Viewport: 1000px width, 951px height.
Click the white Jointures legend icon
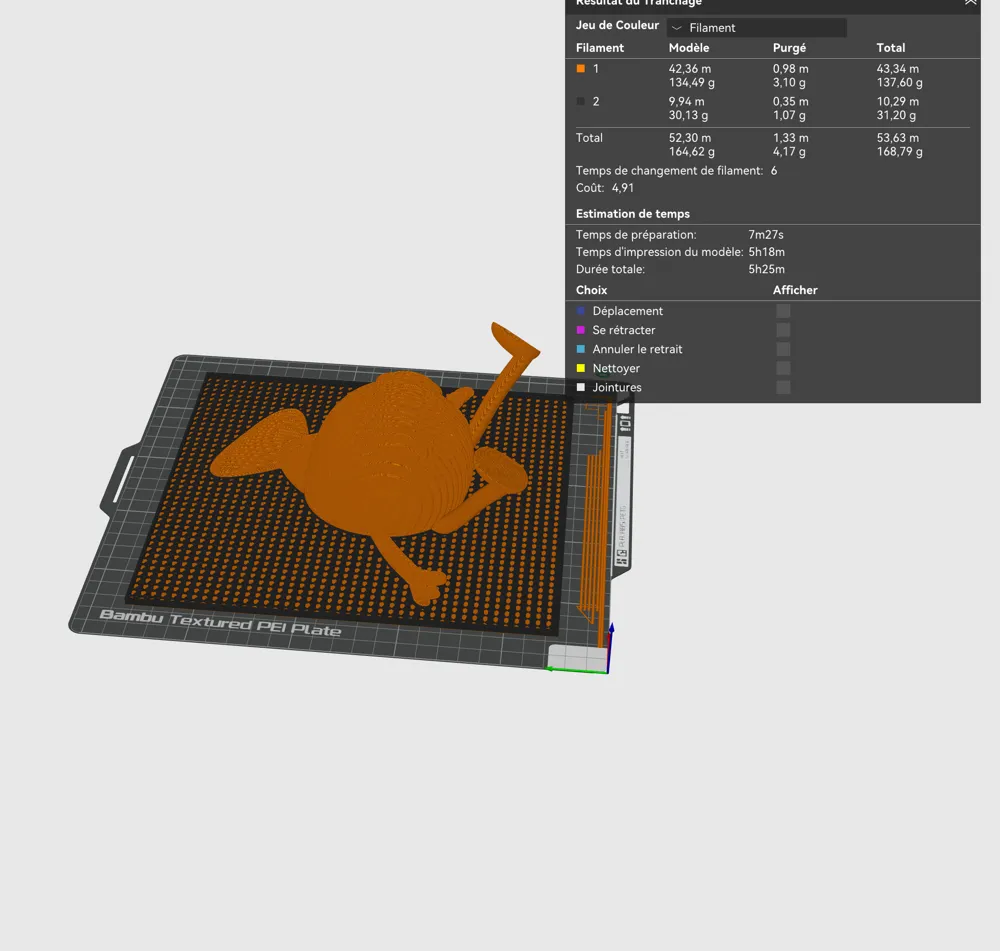[x=581, y=387]
